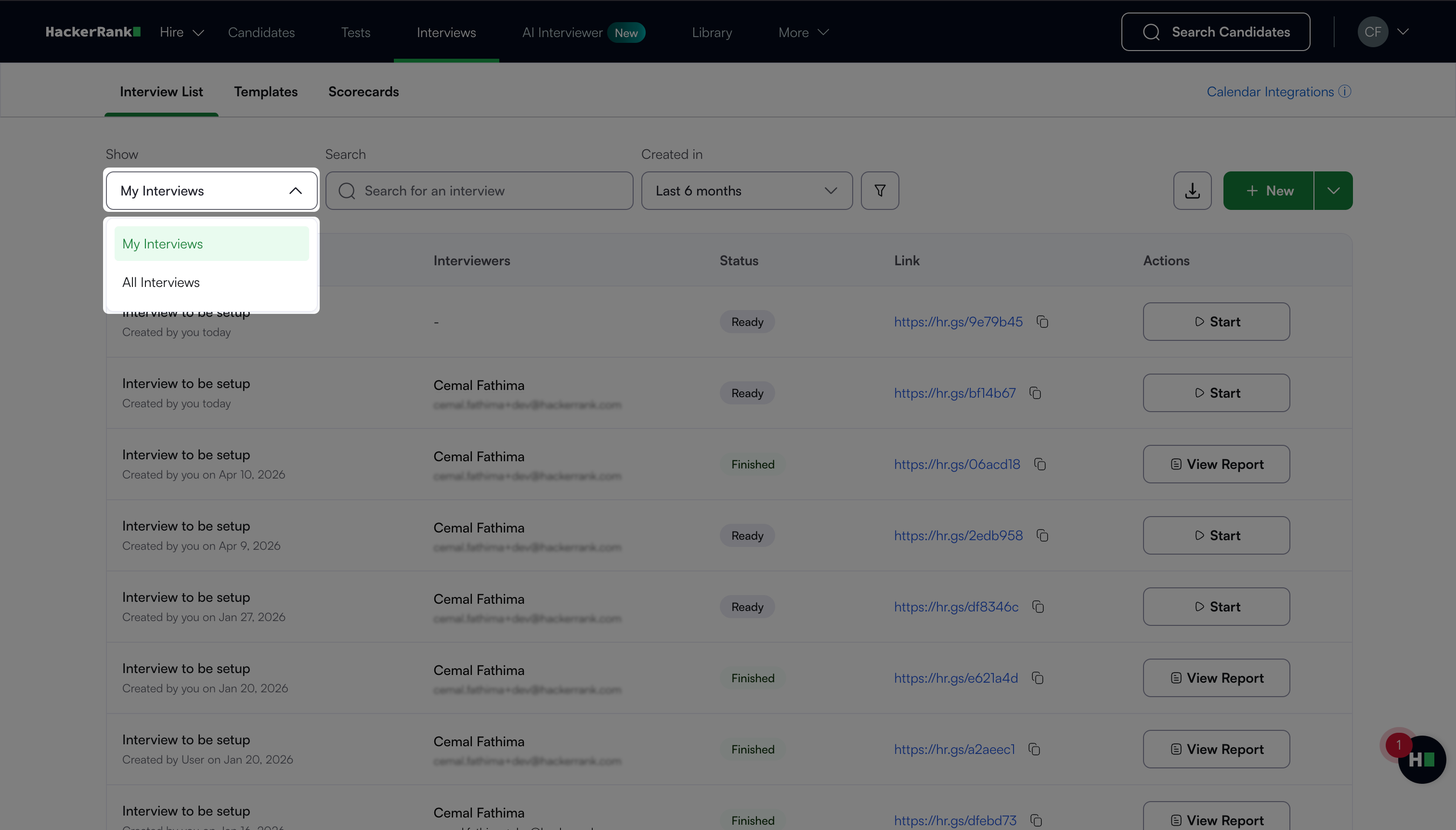This screenshot has height=830, width=1456.
Task: Select All Interviews option
Action: [x=161, y=282]
